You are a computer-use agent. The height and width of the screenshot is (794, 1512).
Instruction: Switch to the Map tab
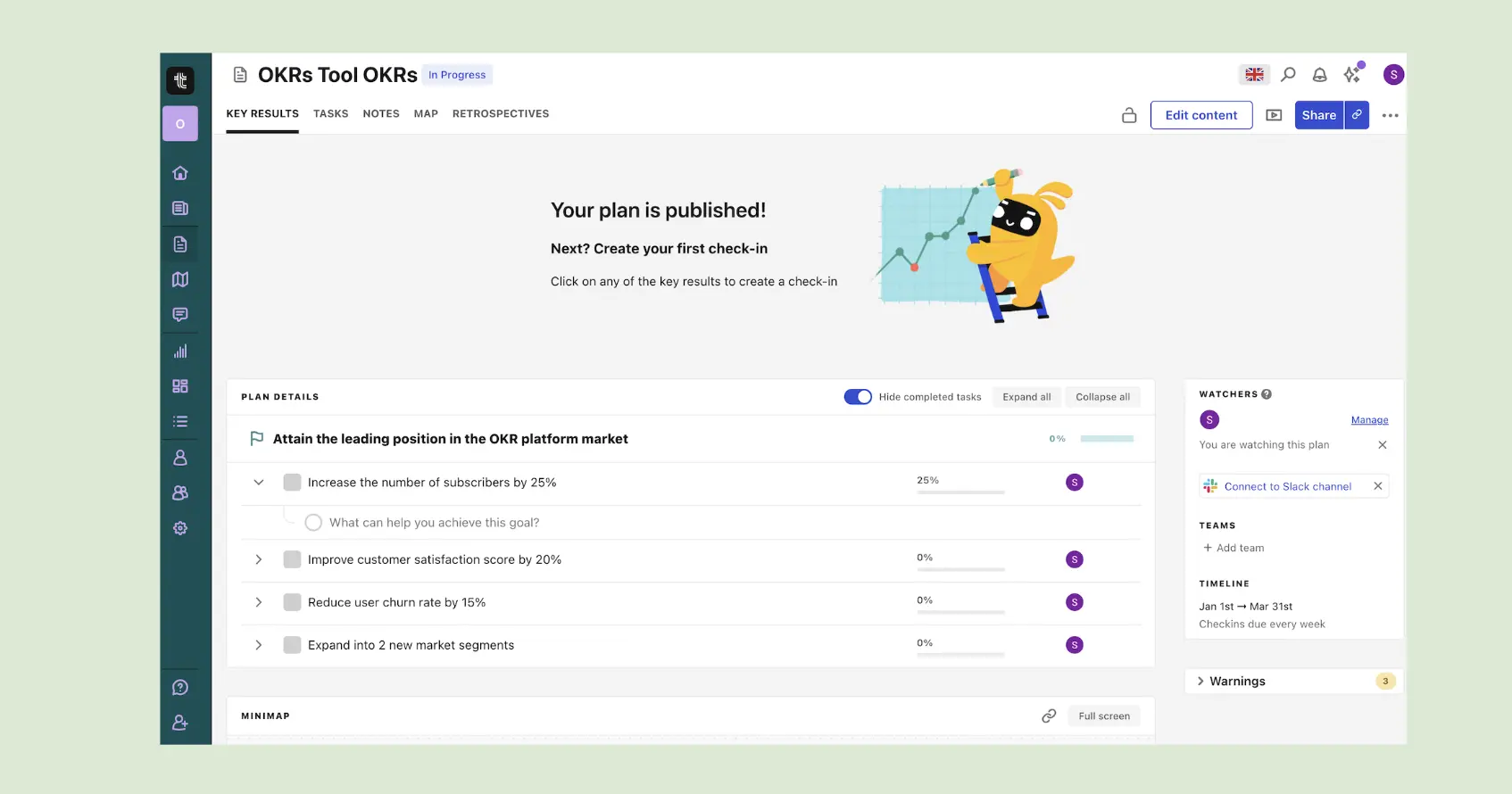point(426,114)
